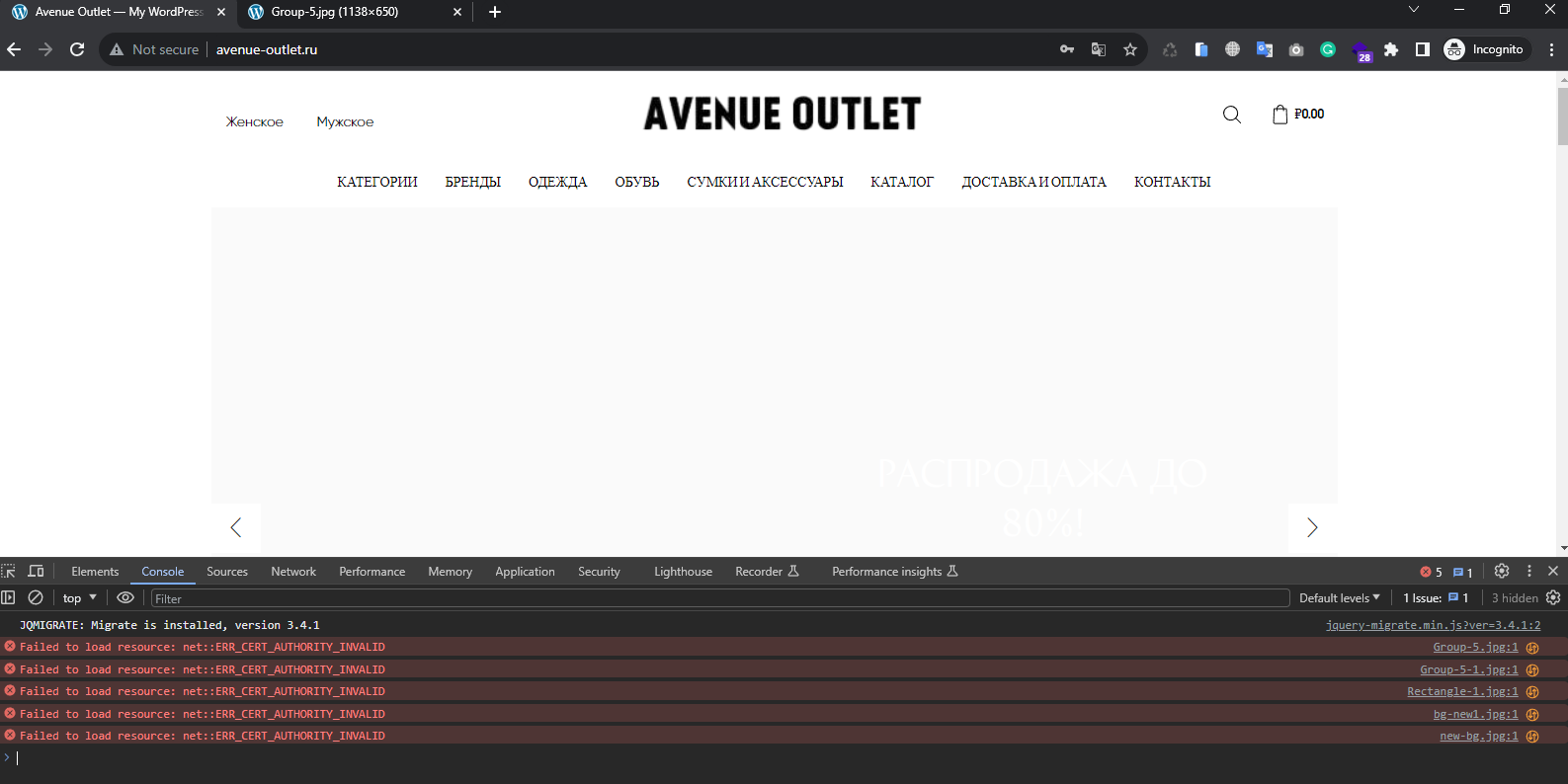Open the Performance tab
1568x784 pixels.
(371, 572)
